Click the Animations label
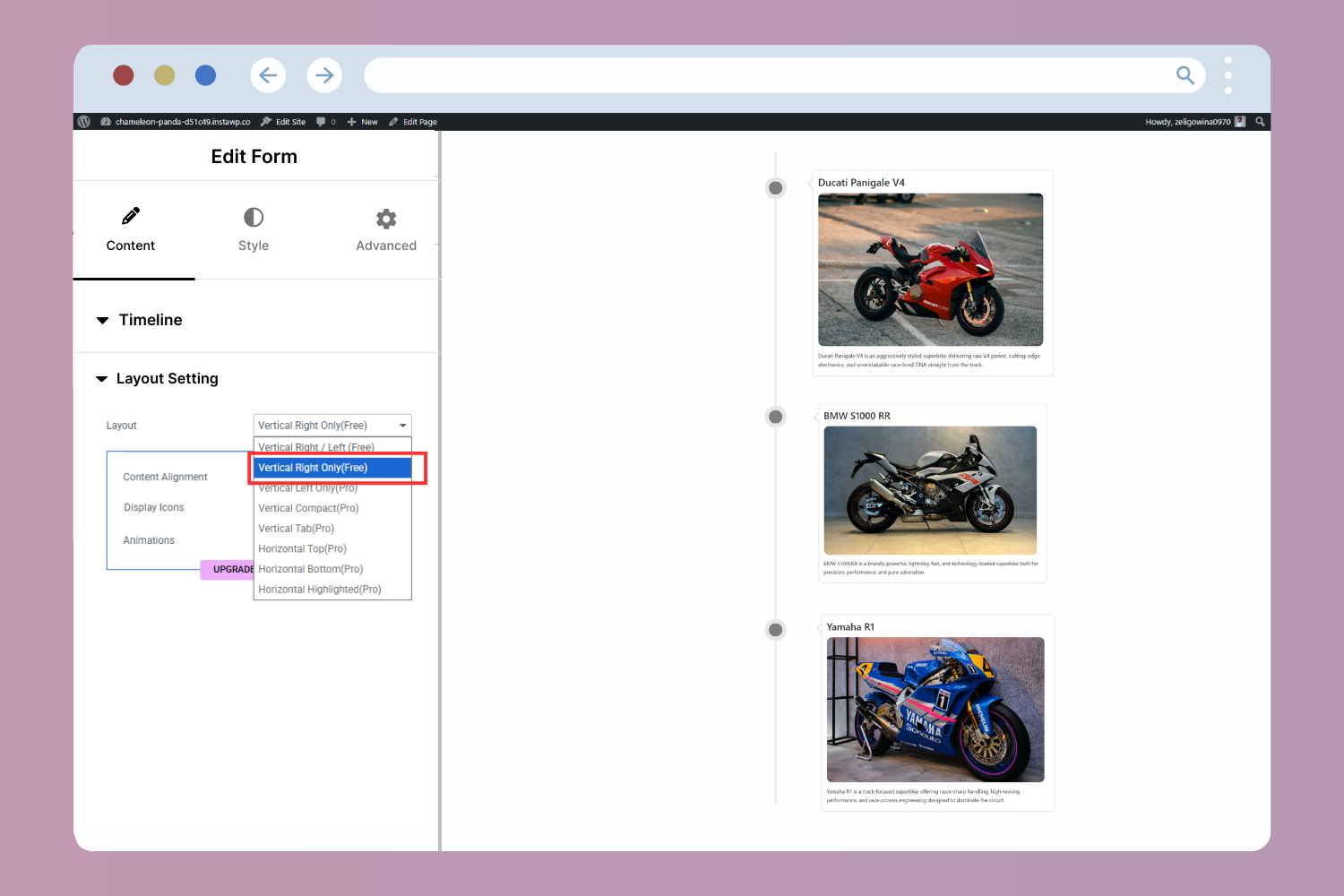 pos(149,540)
